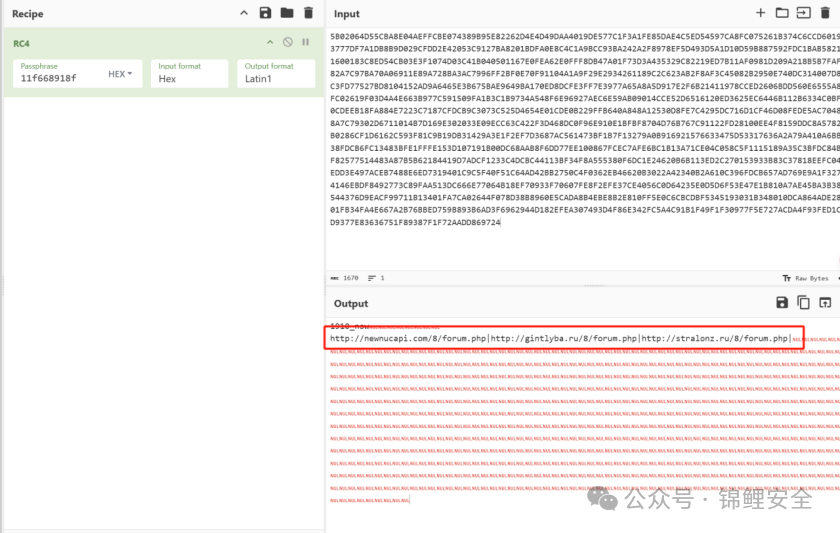840x533 pixels.
Task: Copy the raw output to clipboard
Action: [x=804, y=303]
